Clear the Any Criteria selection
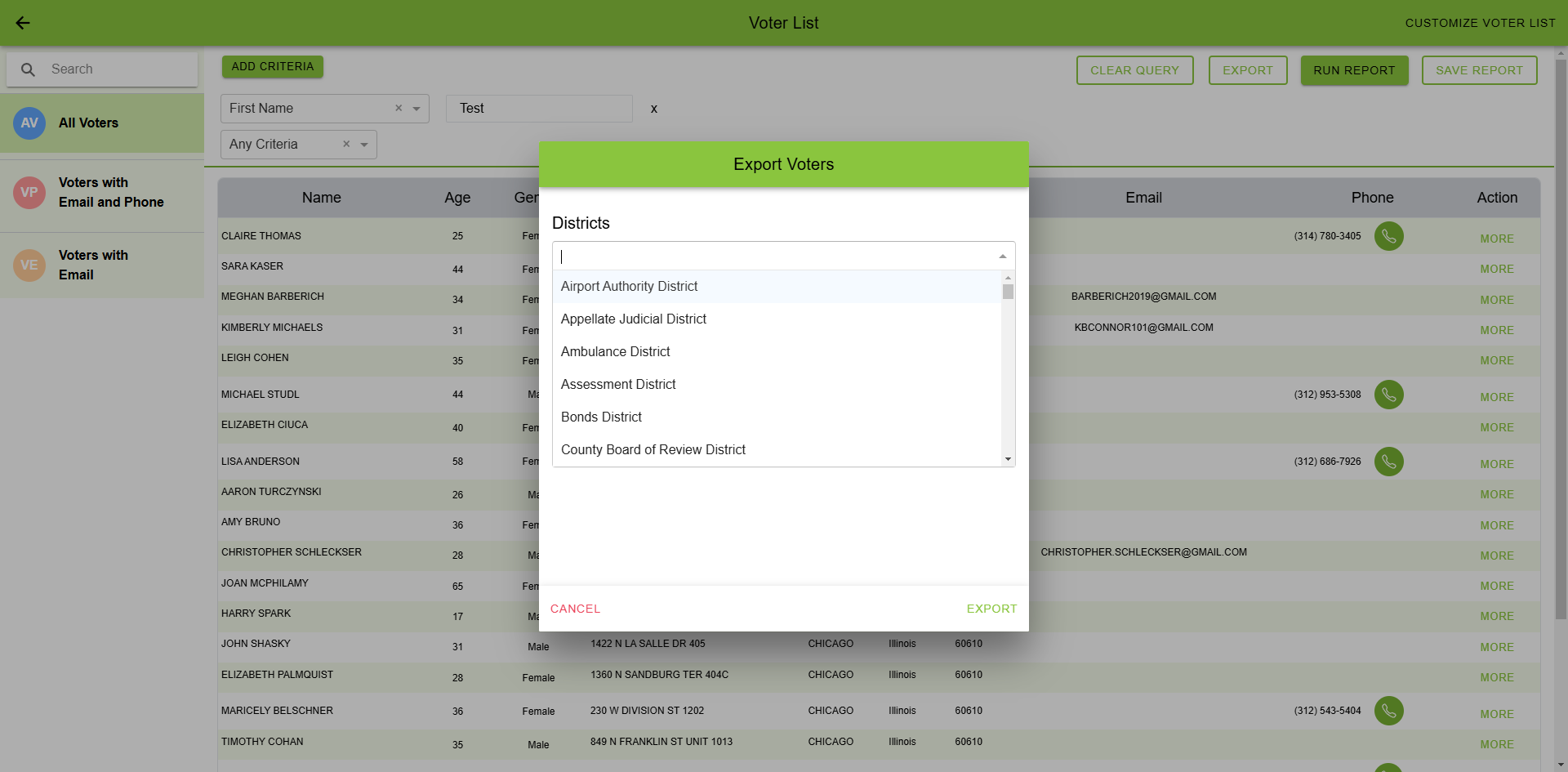Viewport: 1568px width, 772px height. (x=346, y=145)
